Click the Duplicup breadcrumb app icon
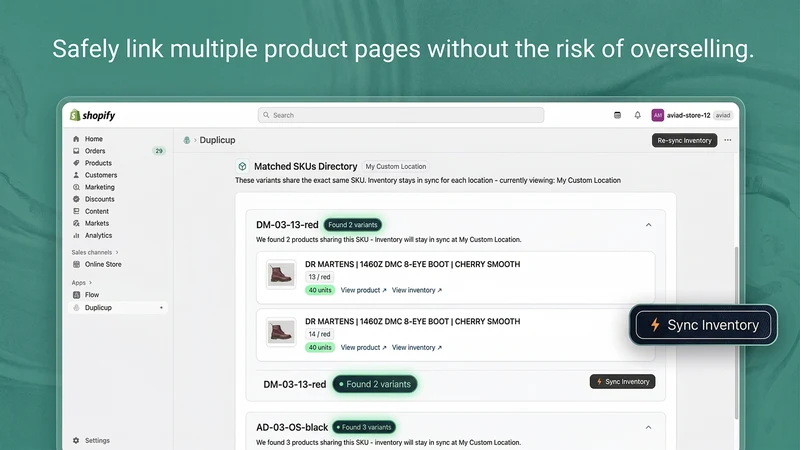Viewport: 800px width, 450px height. (x=187, y=140)
